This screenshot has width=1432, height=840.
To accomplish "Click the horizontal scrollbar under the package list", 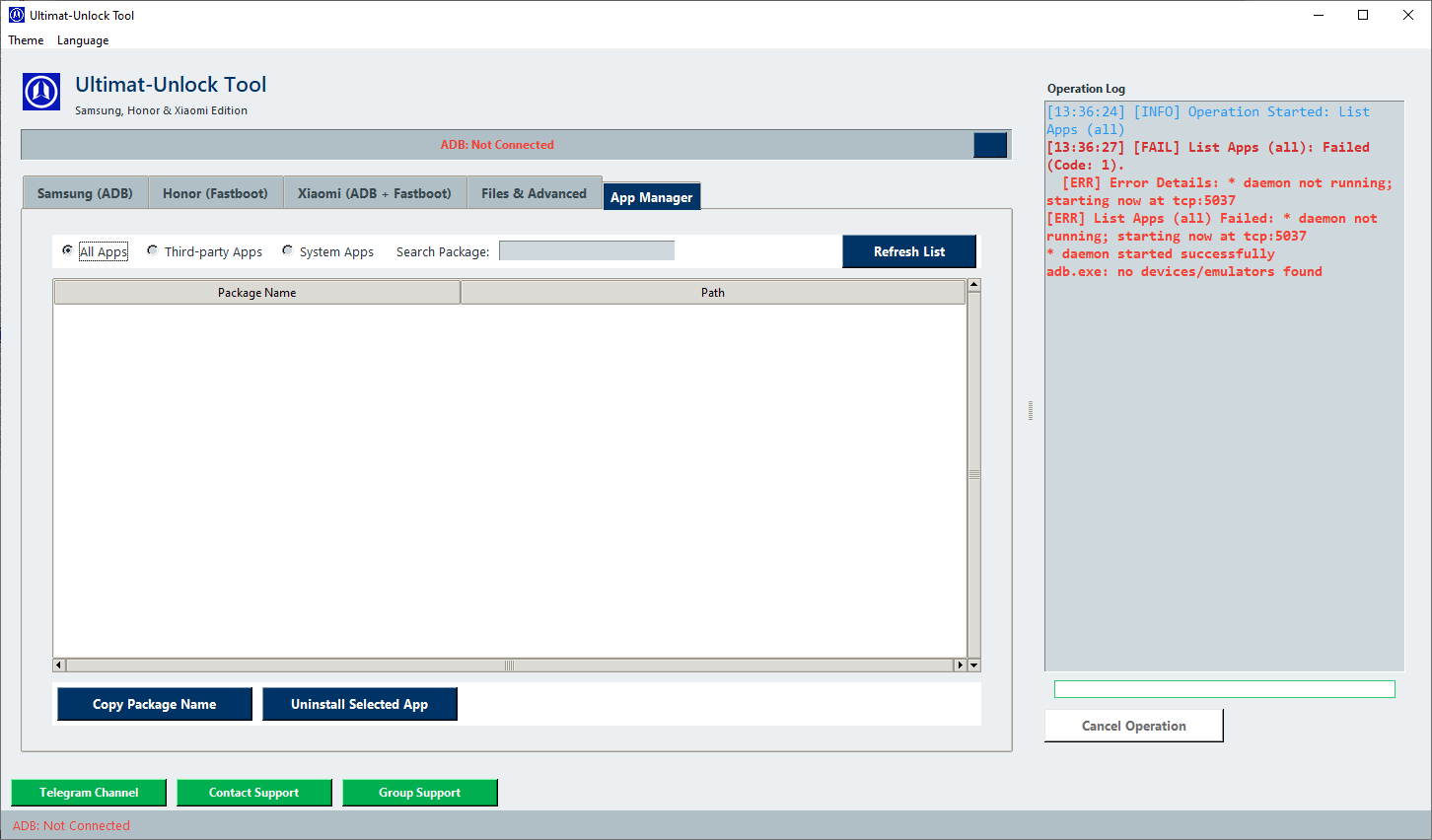I will tap(509, 665).
